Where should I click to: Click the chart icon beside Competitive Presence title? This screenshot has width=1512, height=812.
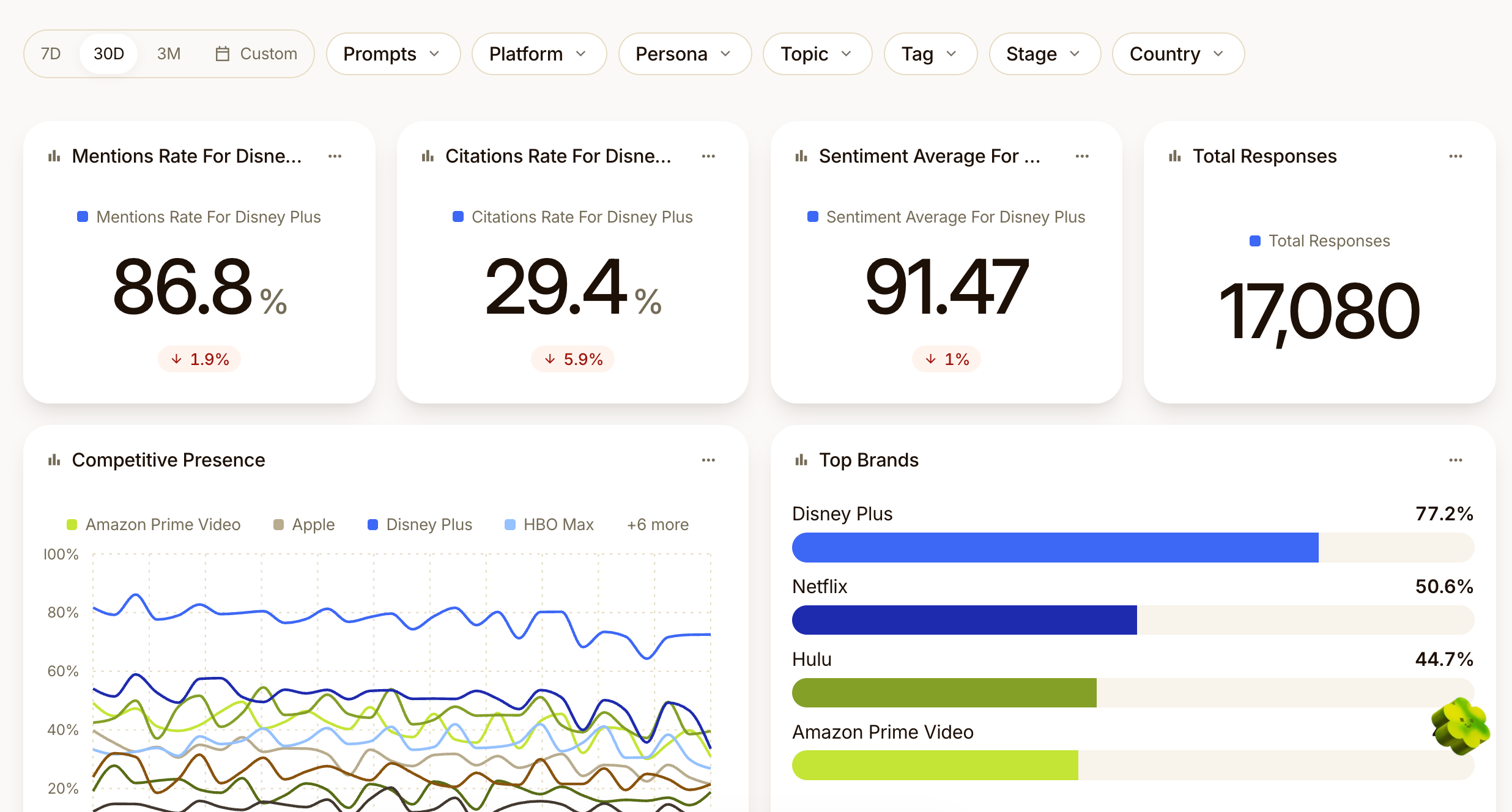(54, 460)
